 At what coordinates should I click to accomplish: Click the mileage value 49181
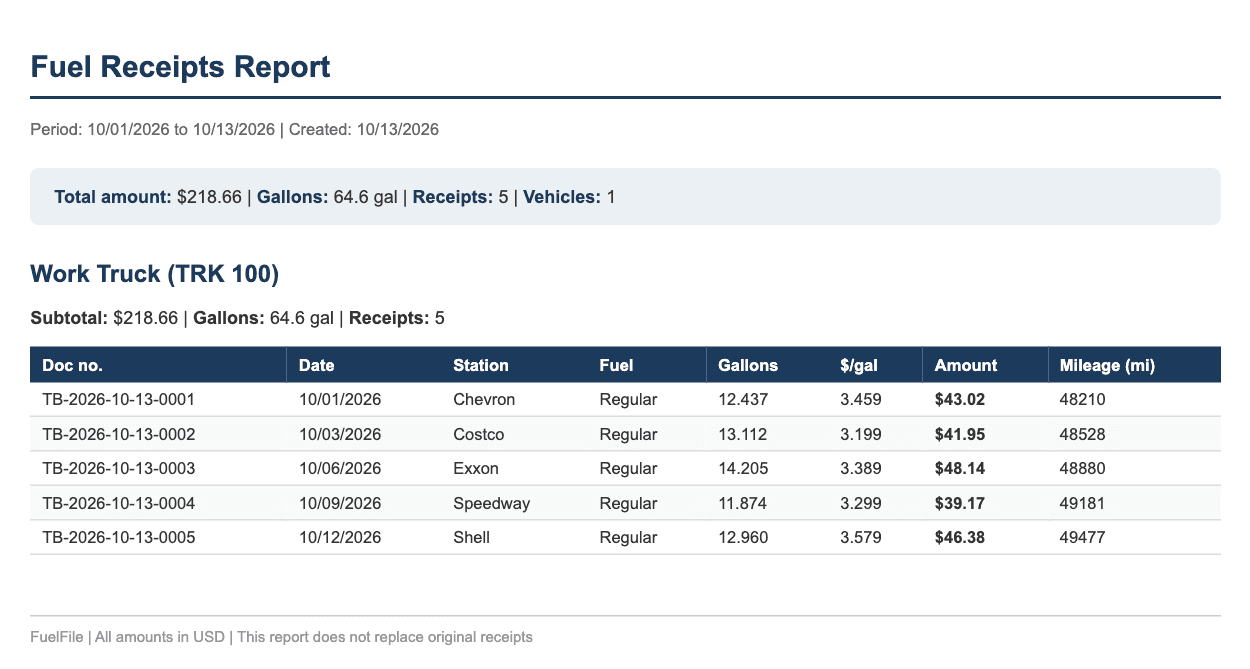(1082, 503)
